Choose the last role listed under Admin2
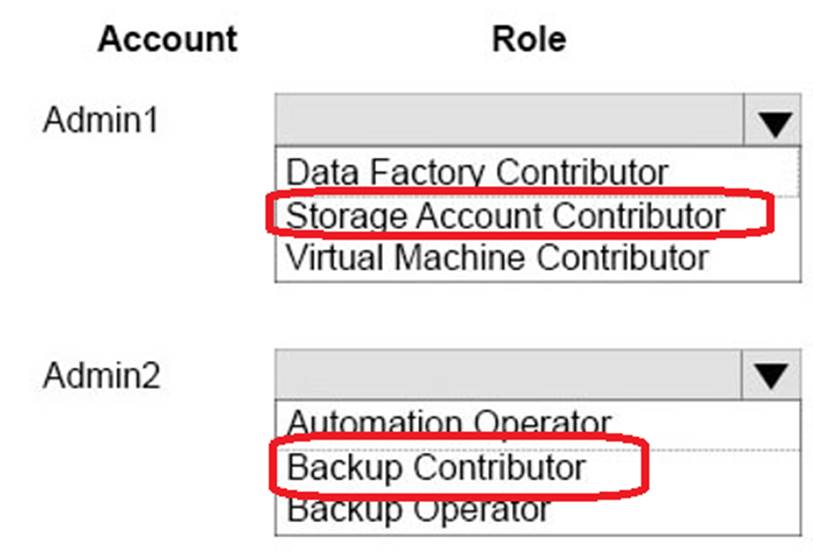The image size is (813, 555). (x=418, y=510)
